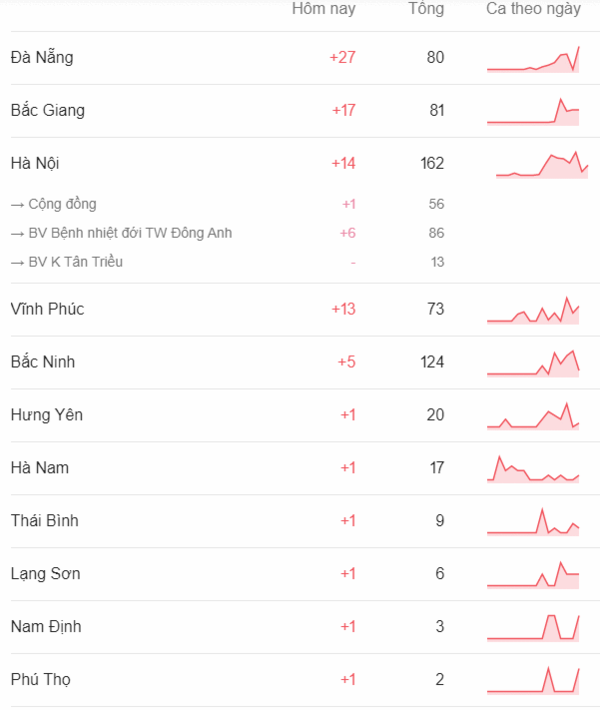The image size is (600, 710).
Task: Select the Cộng đồng sub-row
Action: coord(227,204)
